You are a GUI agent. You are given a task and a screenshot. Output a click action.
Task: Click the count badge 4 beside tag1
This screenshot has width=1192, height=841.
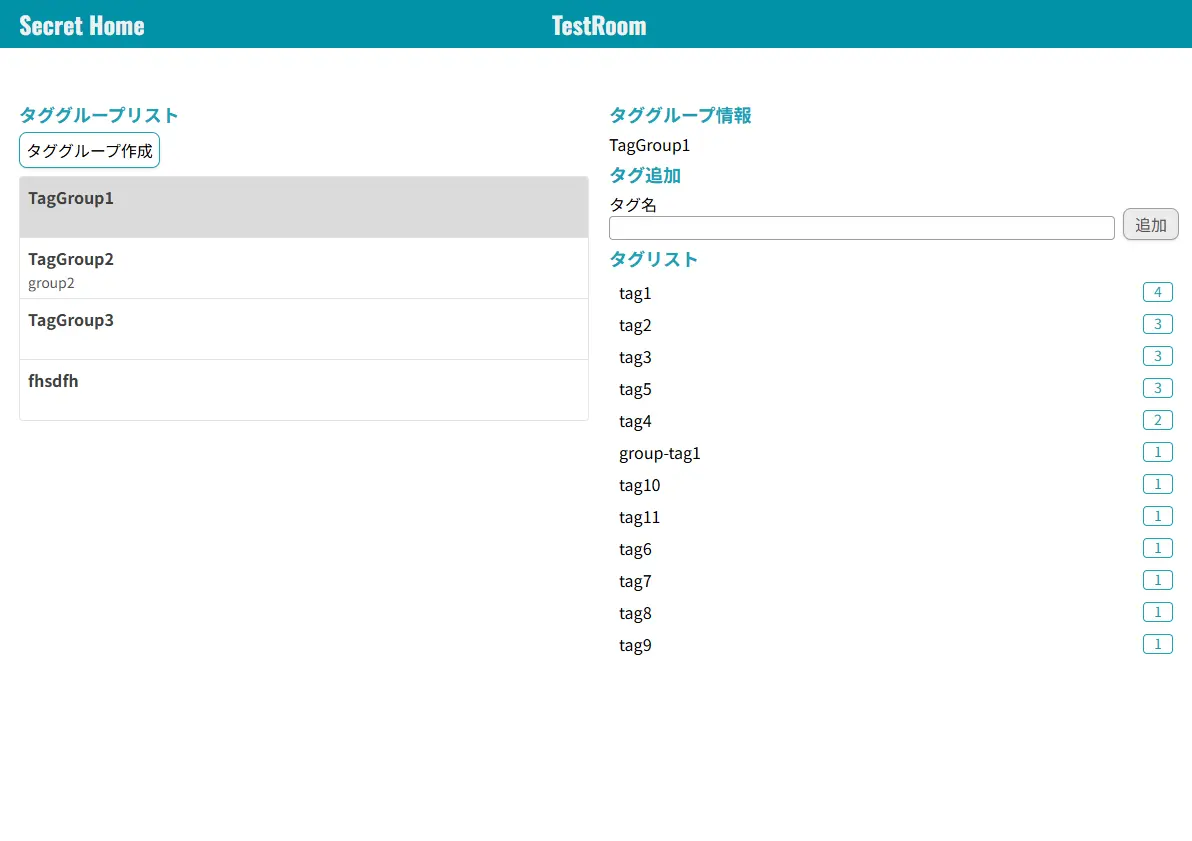click(1157, 292)
